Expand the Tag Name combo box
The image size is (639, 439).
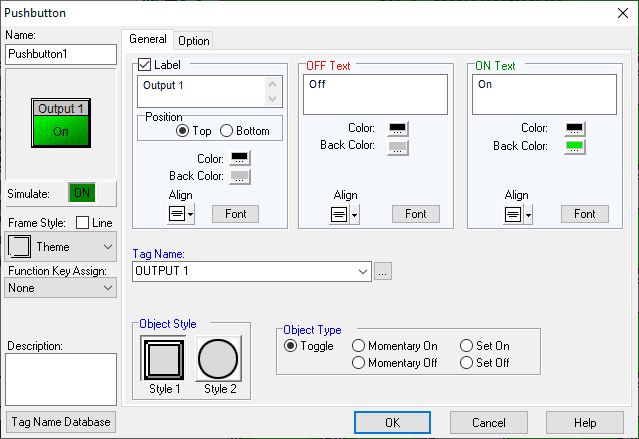point(362,271)
